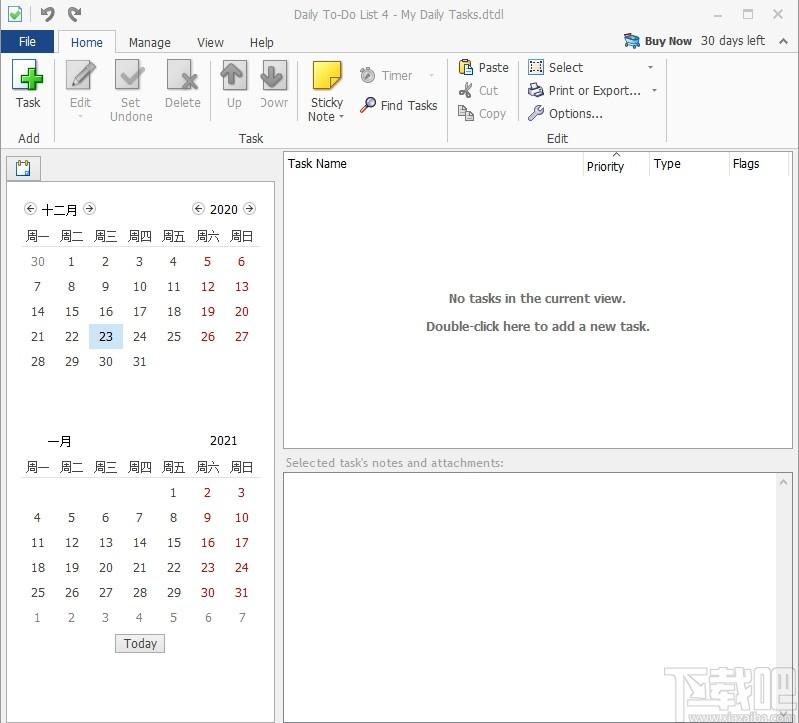Click the Cut scissors icon
This screenshot has width=799, height=723.
[x=466, y=90]
